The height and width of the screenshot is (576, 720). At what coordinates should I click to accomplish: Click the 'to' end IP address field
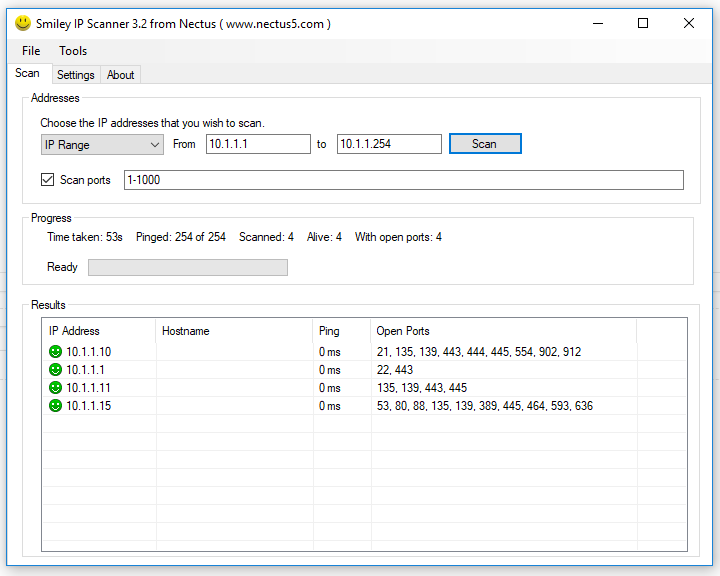coord(389,144)
